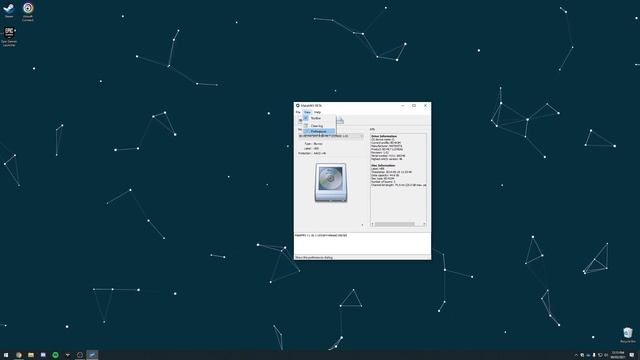Open the File menu in MakeMKV
The image size is (640, 360).
pyautogui.click(x=298, y=112)
